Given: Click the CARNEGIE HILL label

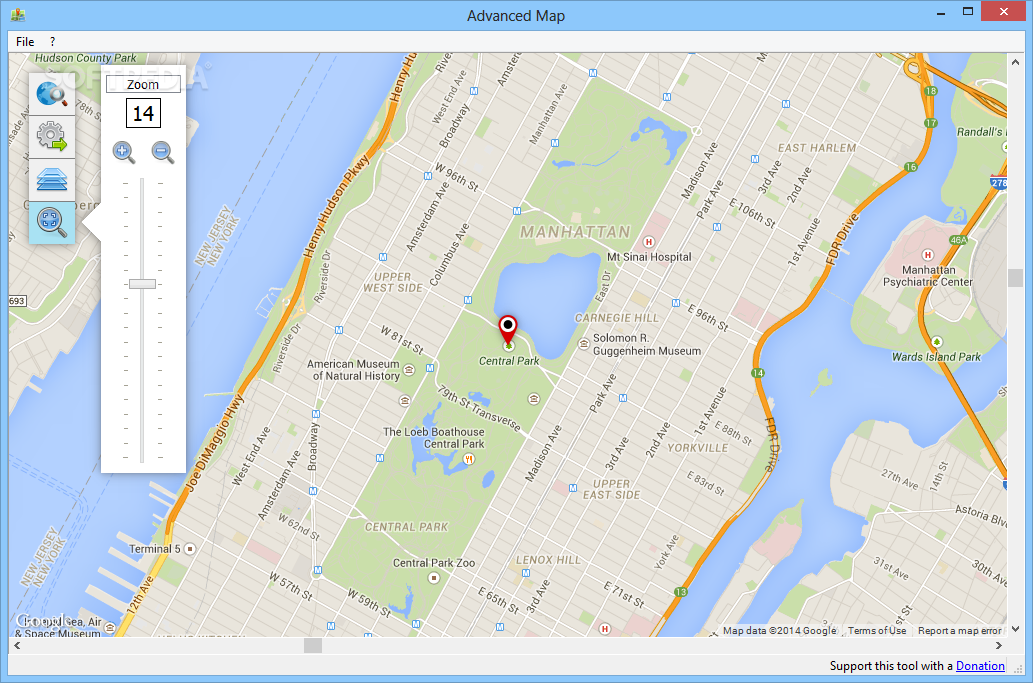Looking at the screenshot, I should click(617, 318).
